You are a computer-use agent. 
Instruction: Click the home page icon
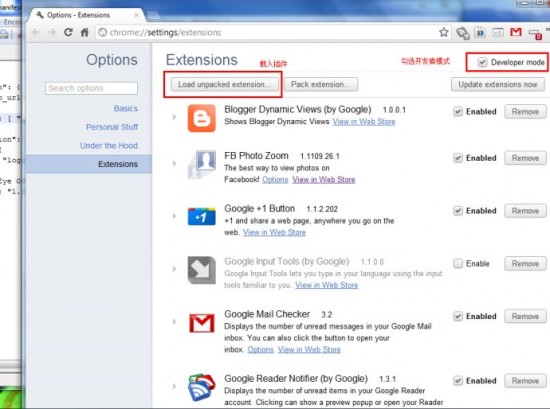click(85, 32)
